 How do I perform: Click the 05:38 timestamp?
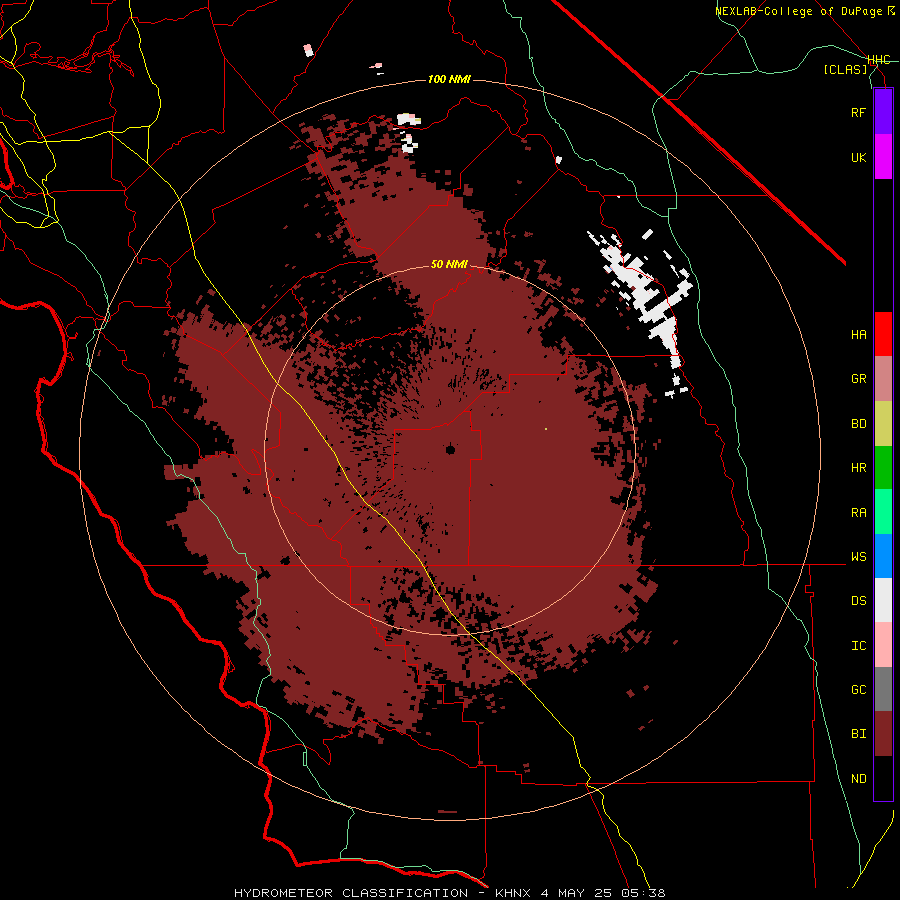tap(643, 893)
